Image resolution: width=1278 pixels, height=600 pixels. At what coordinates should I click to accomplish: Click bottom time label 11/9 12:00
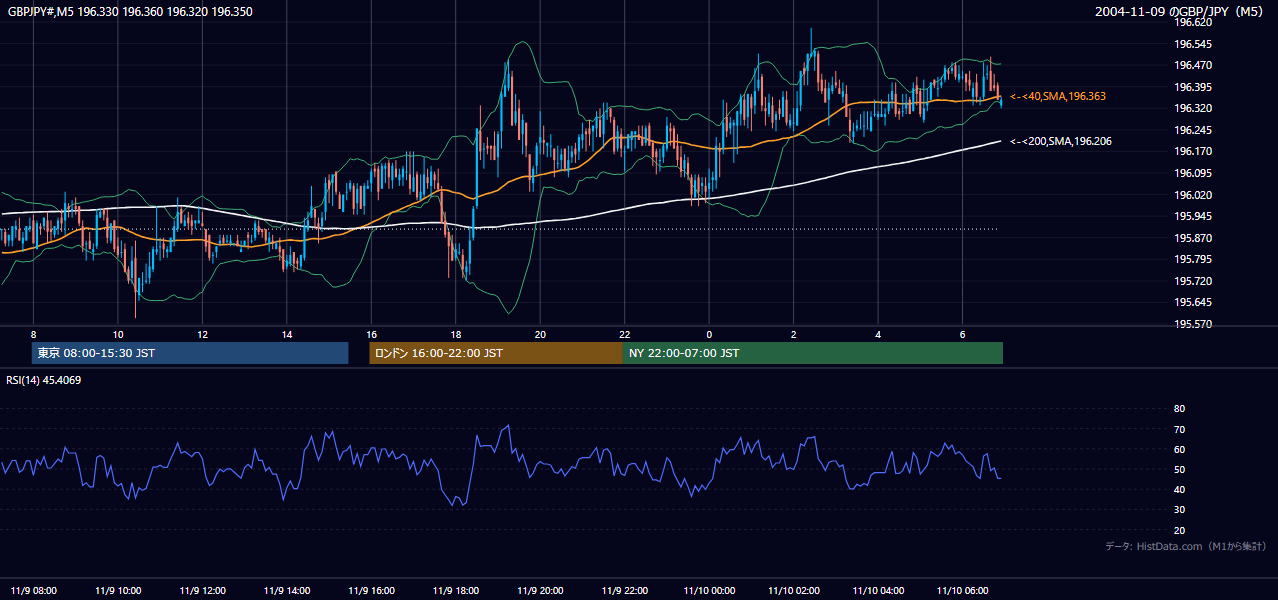click(x=202, y=590)
